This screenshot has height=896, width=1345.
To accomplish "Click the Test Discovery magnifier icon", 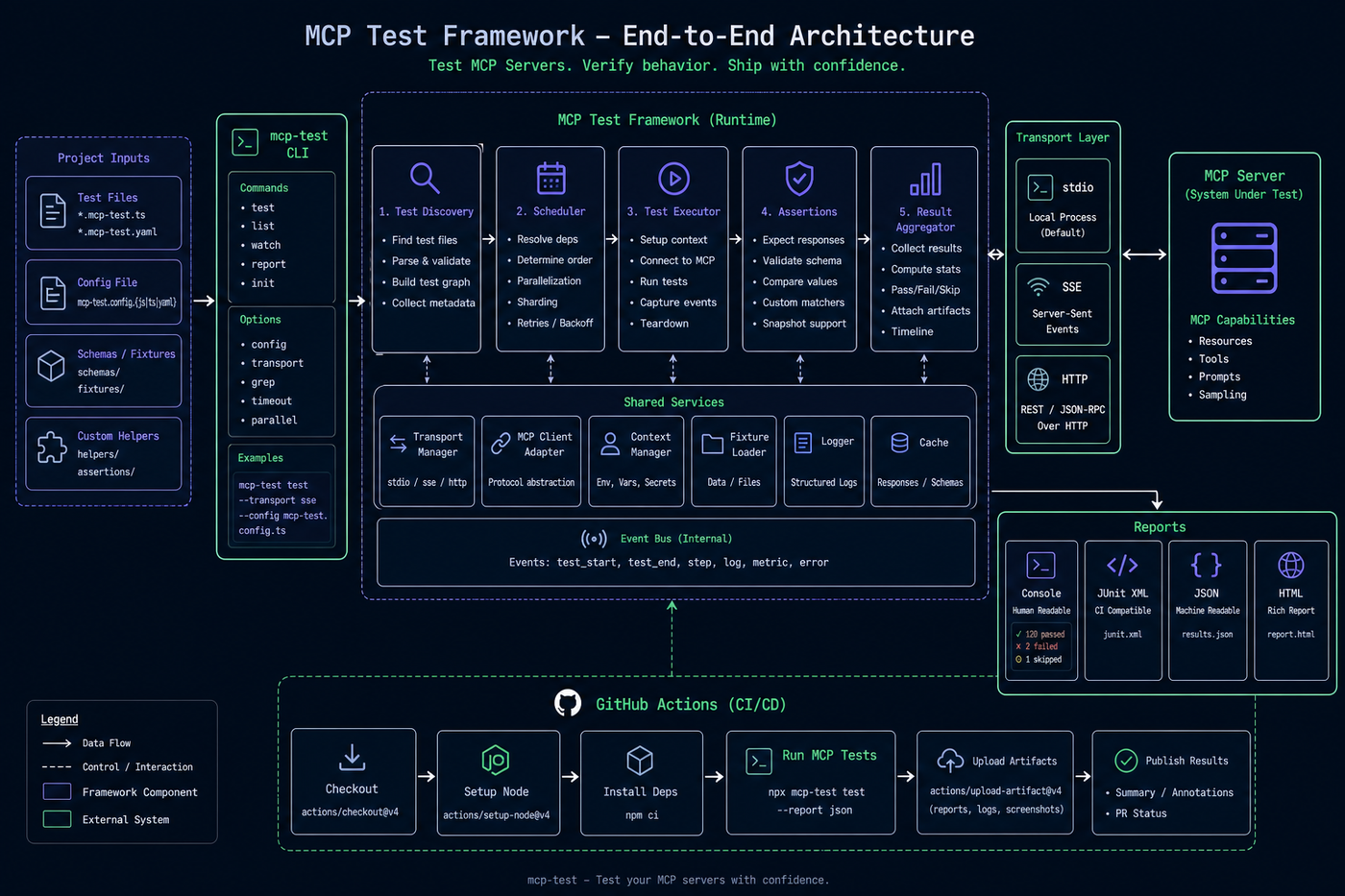I will pyautogui.click(x=425, y=178).
